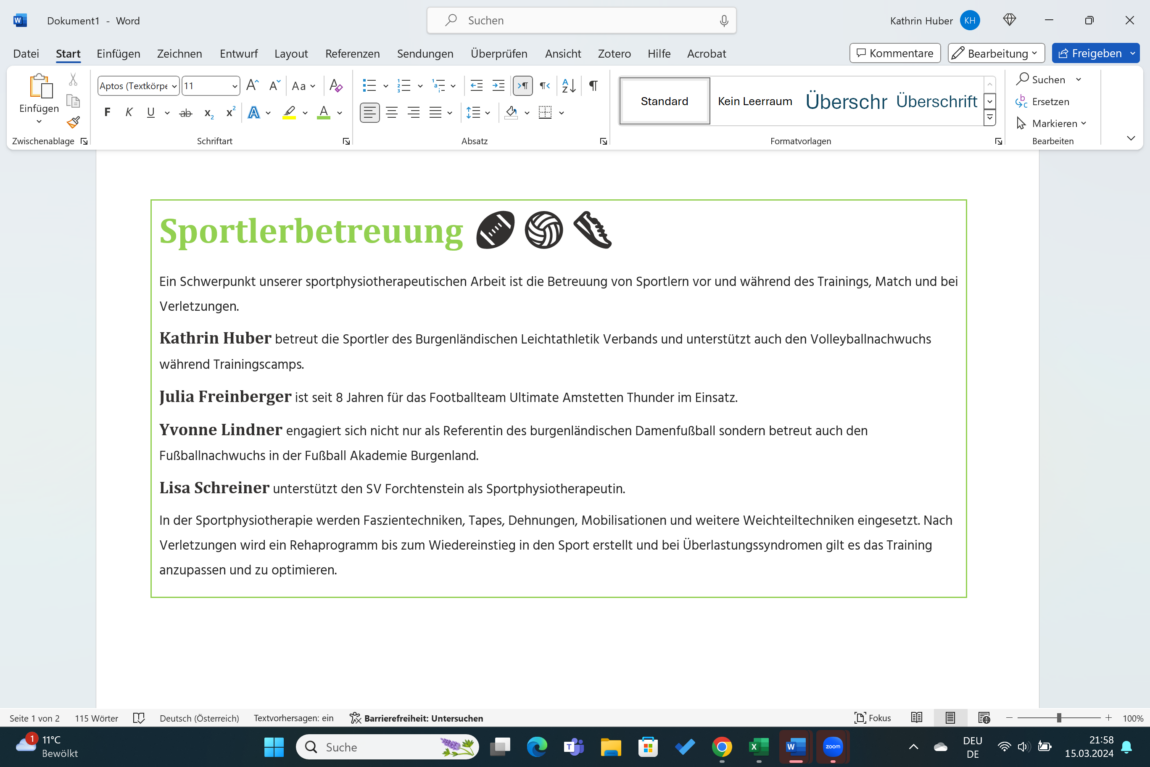Center-align the paragraph text
The image size is (1150, 767).
[x=392, y=113]
